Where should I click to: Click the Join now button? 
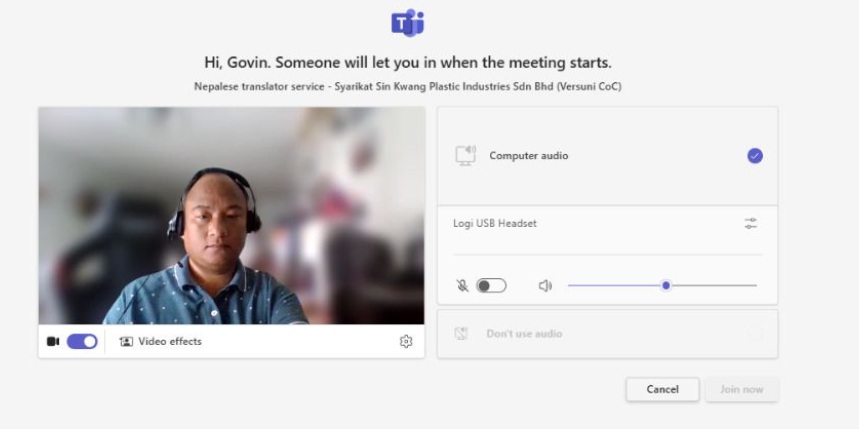click(x=742, y=389)
